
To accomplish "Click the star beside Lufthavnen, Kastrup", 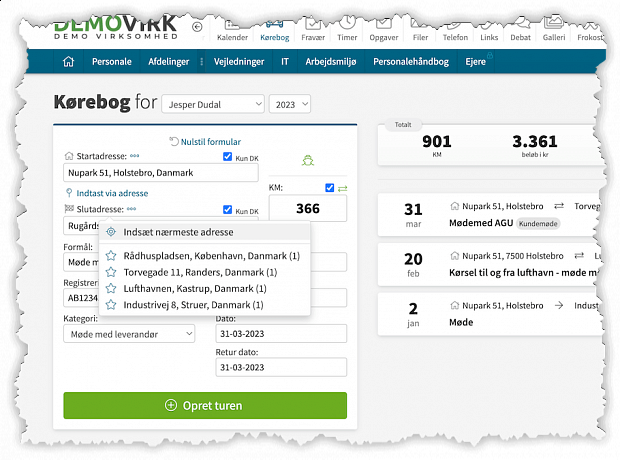I will tap(111, 288).
